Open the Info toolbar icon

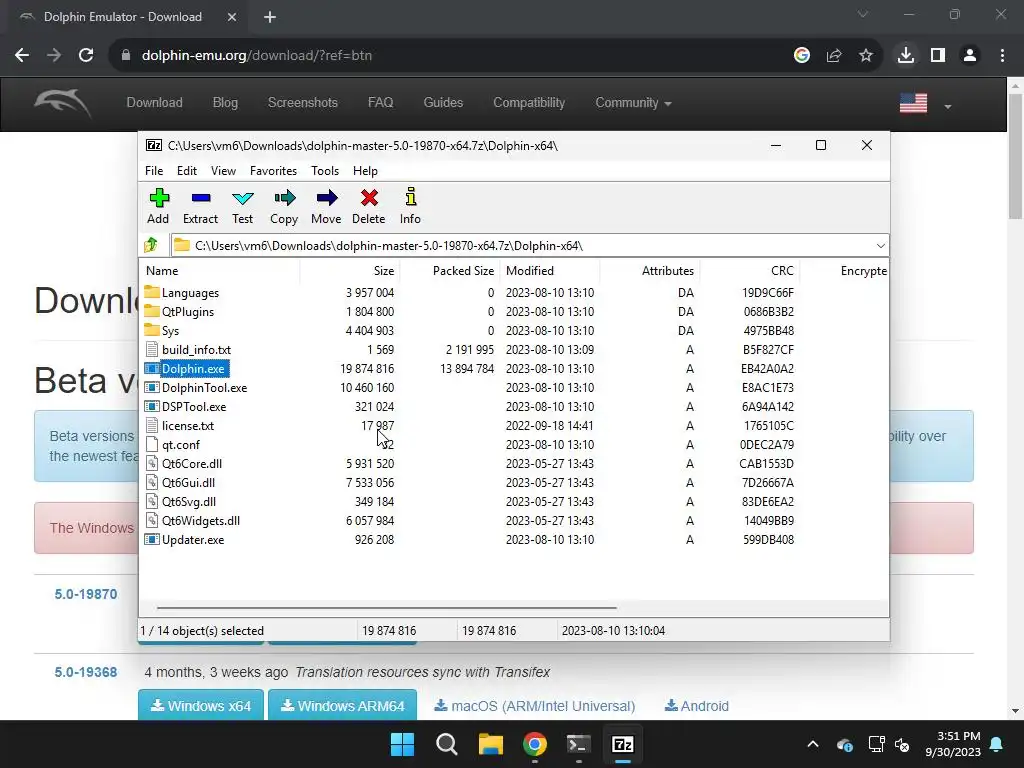[410, 206]
